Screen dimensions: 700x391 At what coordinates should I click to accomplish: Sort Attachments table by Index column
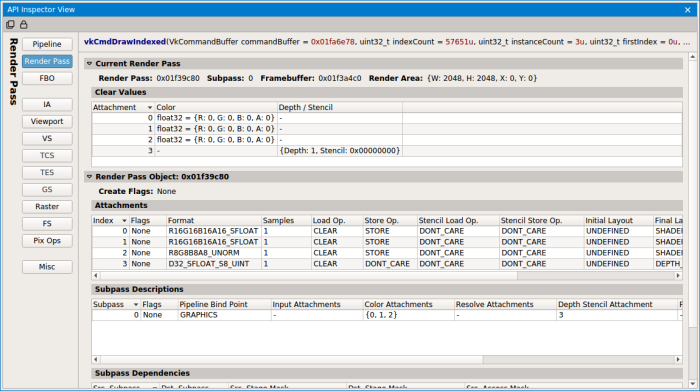click(110, 220)
